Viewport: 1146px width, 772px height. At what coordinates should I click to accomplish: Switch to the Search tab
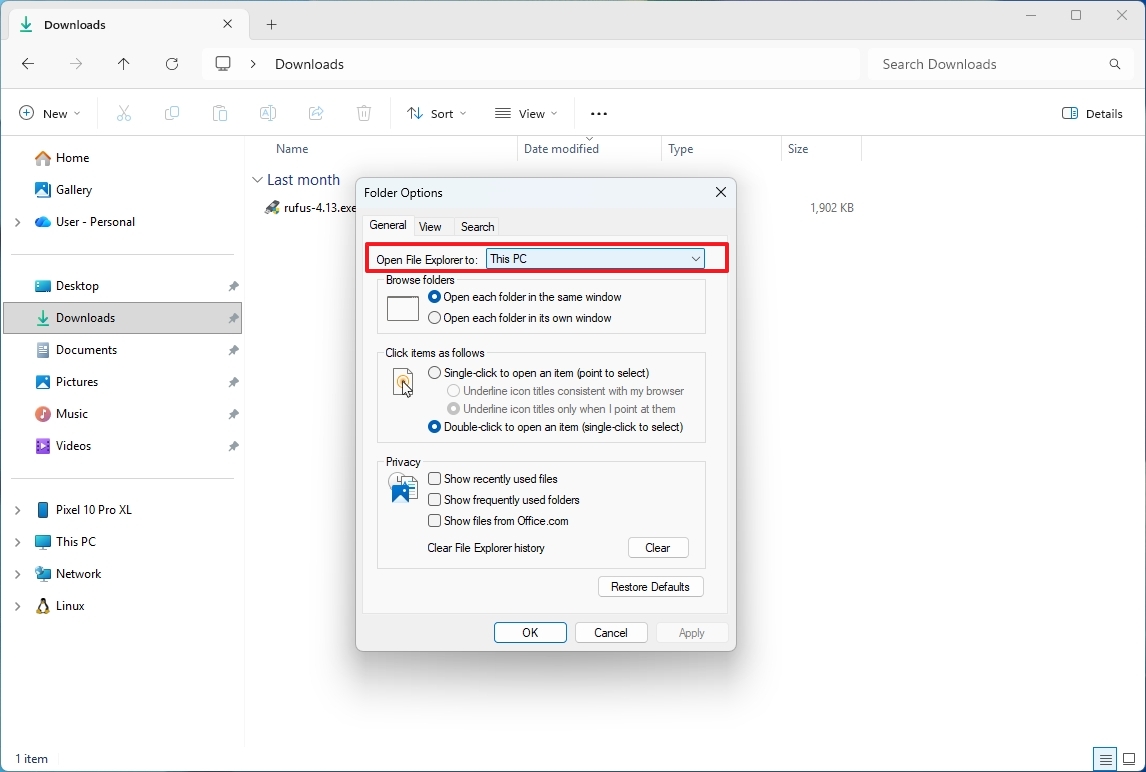click(x=477, y=226)
